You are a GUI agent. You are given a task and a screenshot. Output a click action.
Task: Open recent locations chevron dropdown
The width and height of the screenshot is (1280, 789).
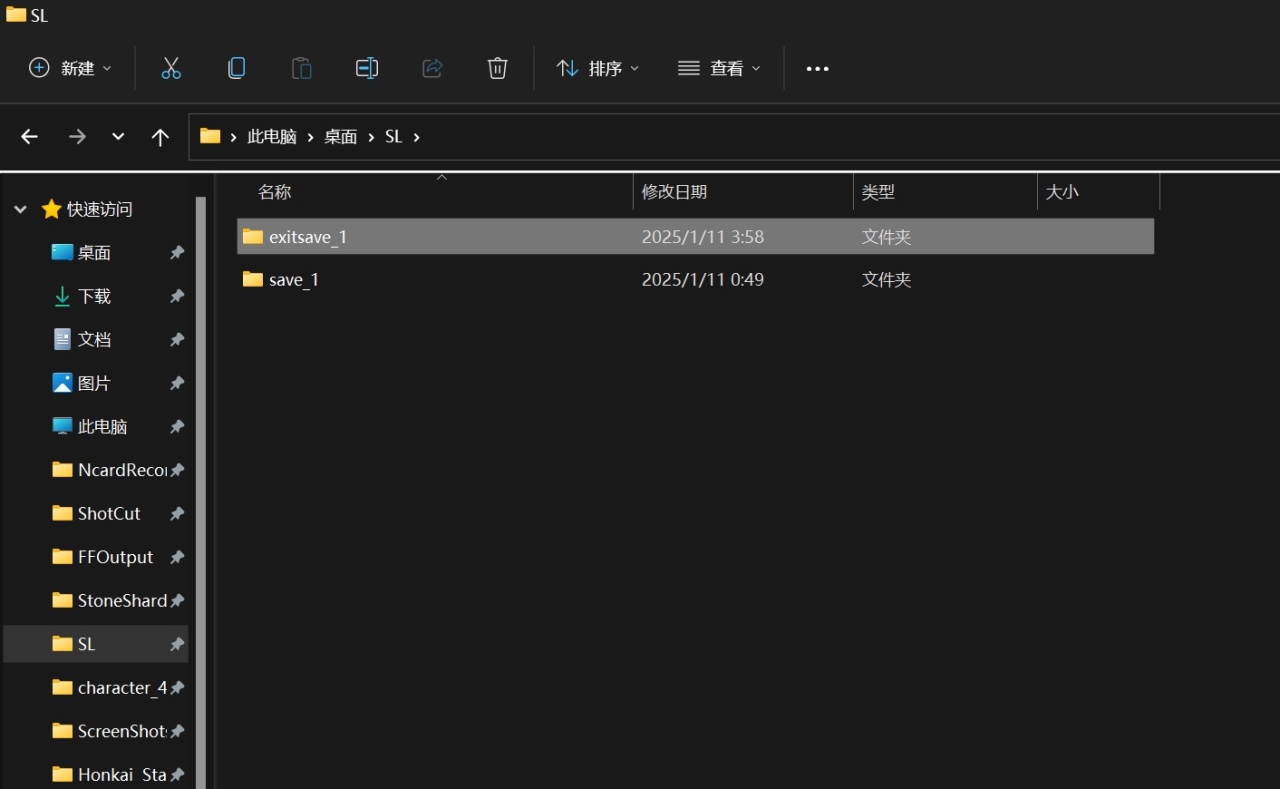tap(118, 137)
